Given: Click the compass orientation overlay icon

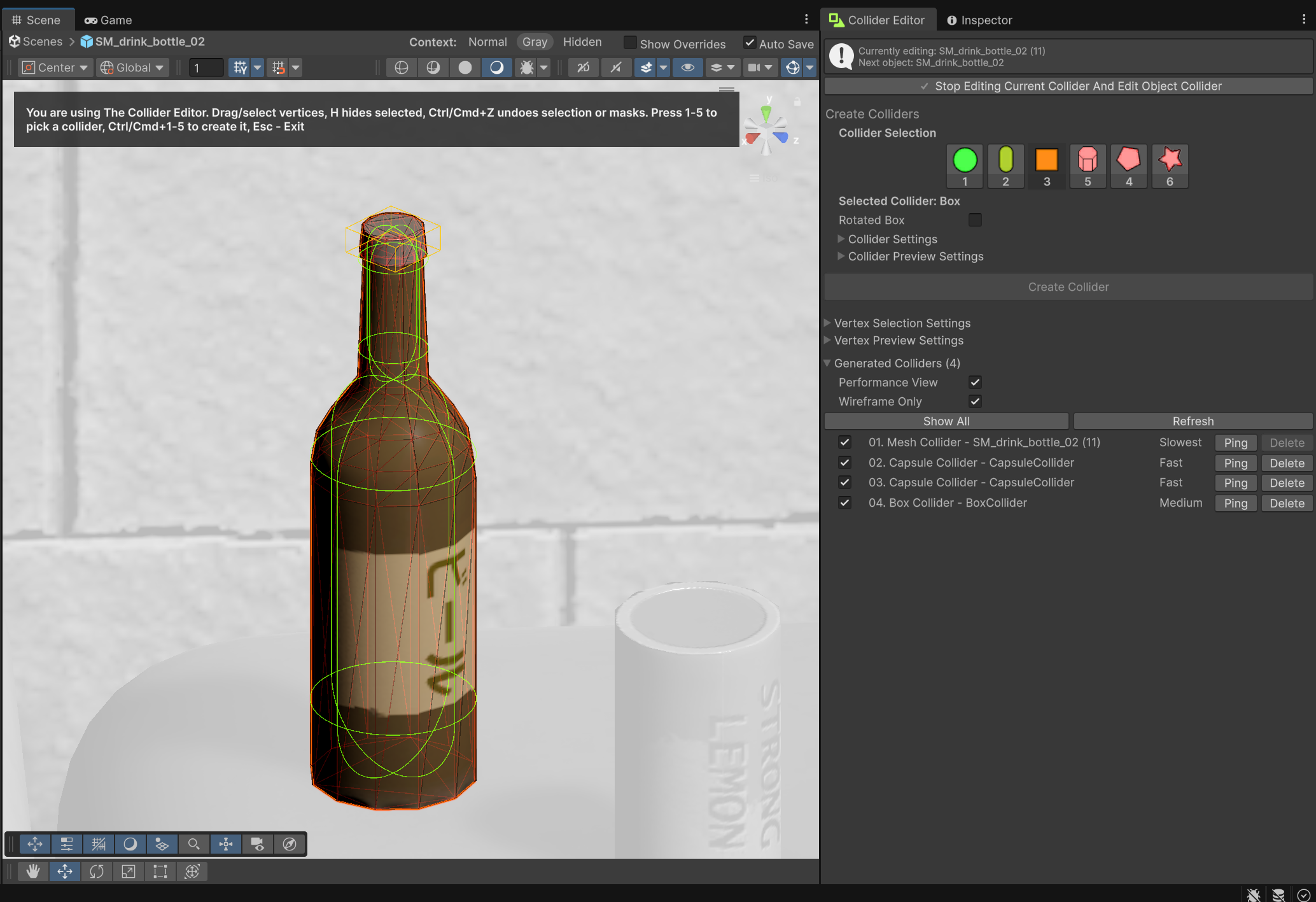Looking at the screenshot, I should [x=290, y=844].
